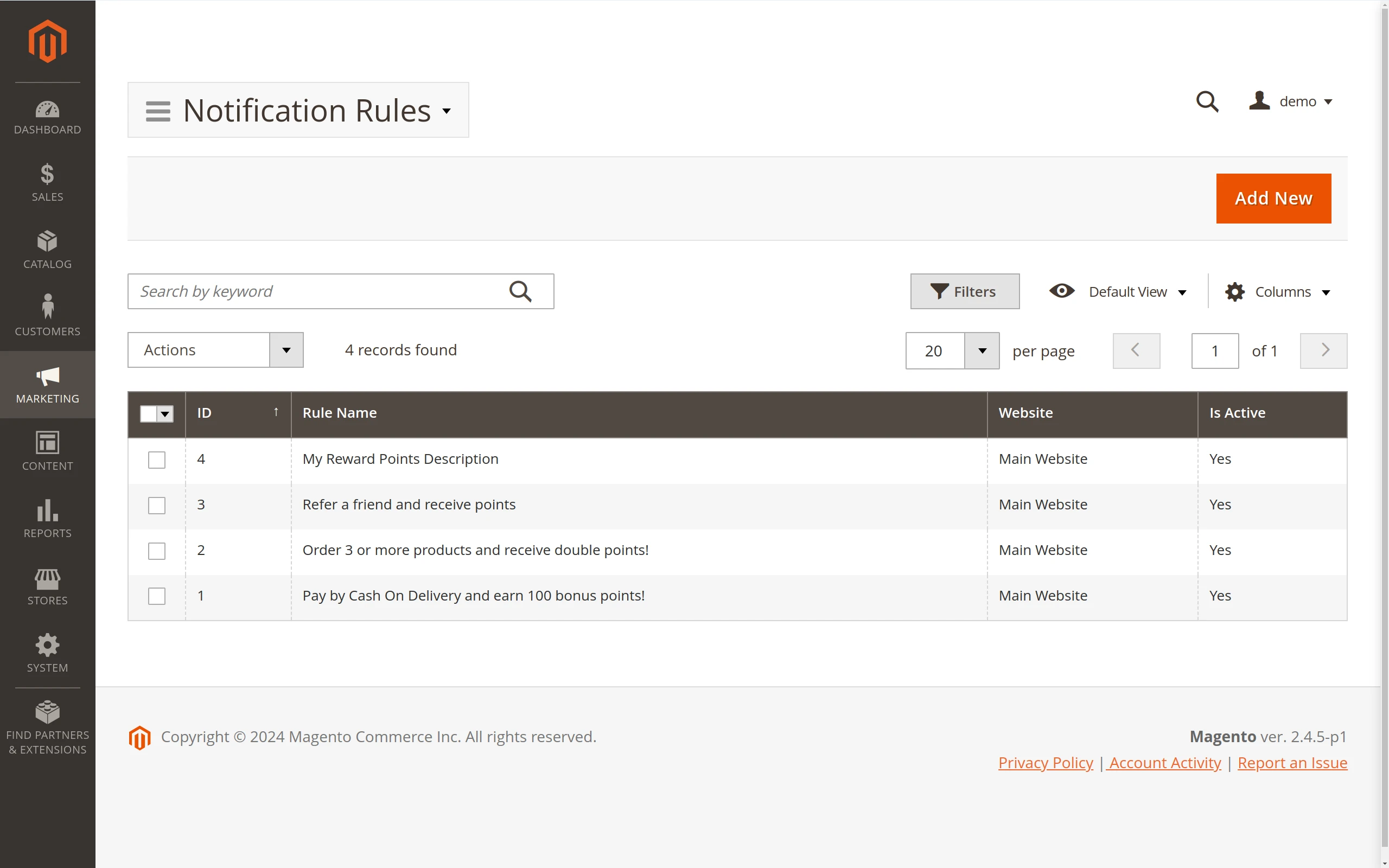This screenshot has width=1389, height=868.
Task: Open the System settings section
Action: [x=47, y=653]
